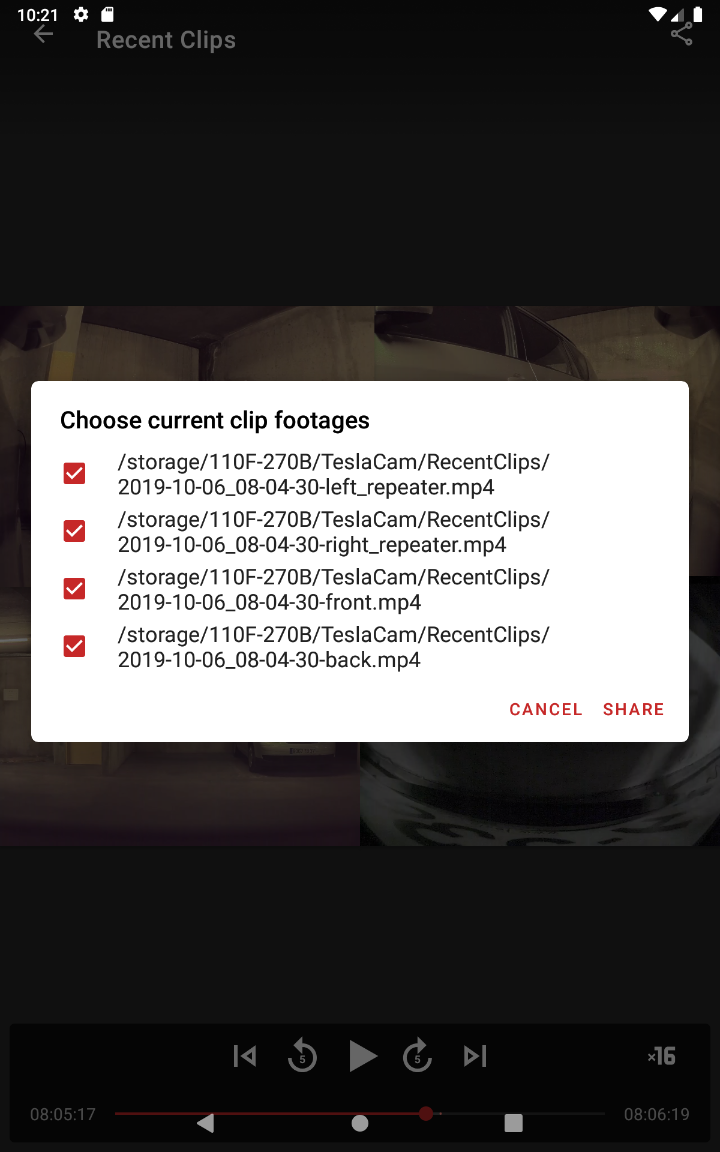The image size is (720, 1152).
Task: Start playback with the play icon
Action: (x=361, y=1056)
